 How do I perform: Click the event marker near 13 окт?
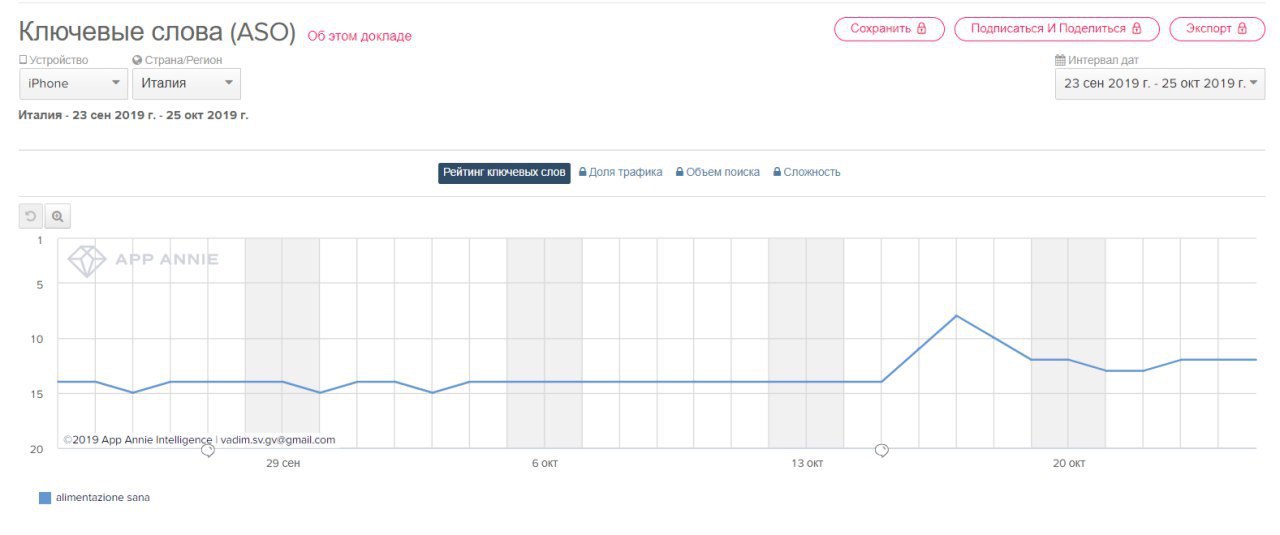(x=882, y=450)
